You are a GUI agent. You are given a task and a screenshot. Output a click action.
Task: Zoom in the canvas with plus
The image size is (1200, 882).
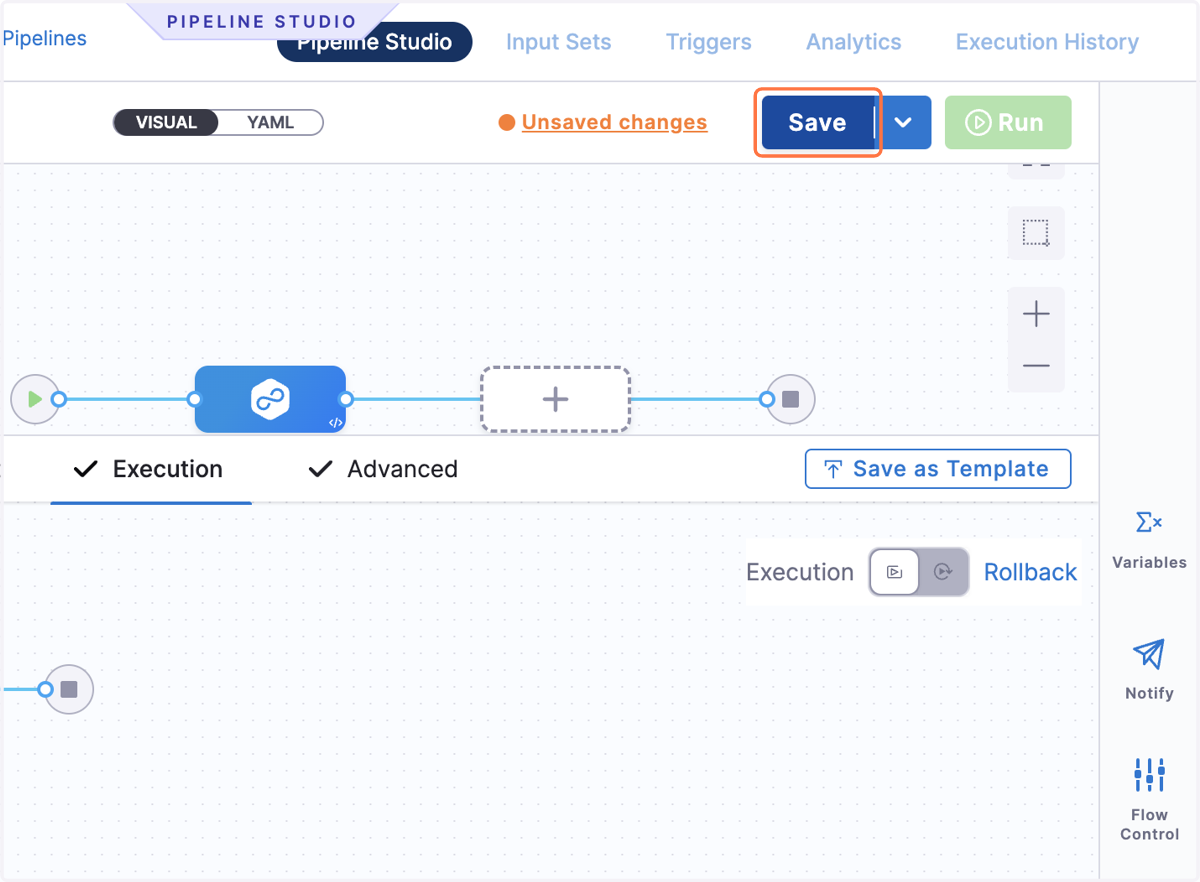(1036, 314)
